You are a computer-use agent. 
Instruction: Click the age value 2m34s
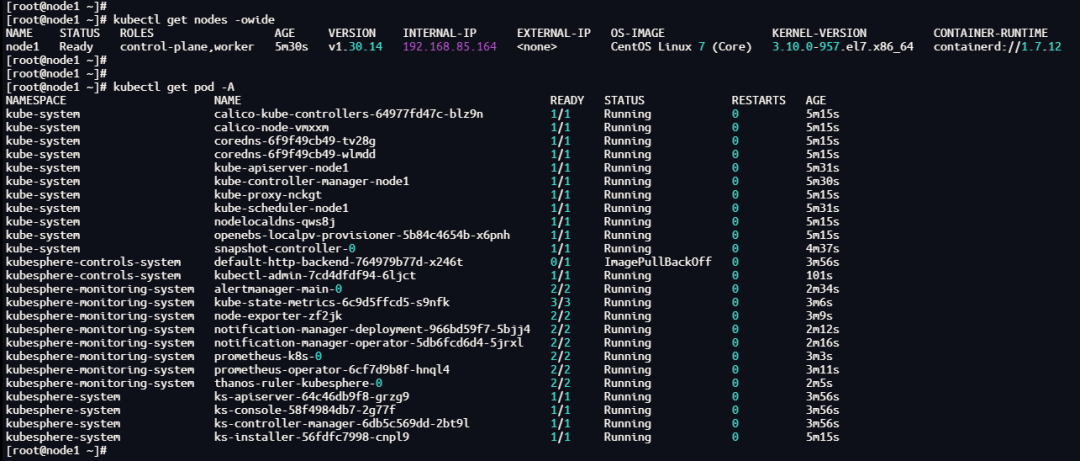pyautogui.click(x=822, y=289)
